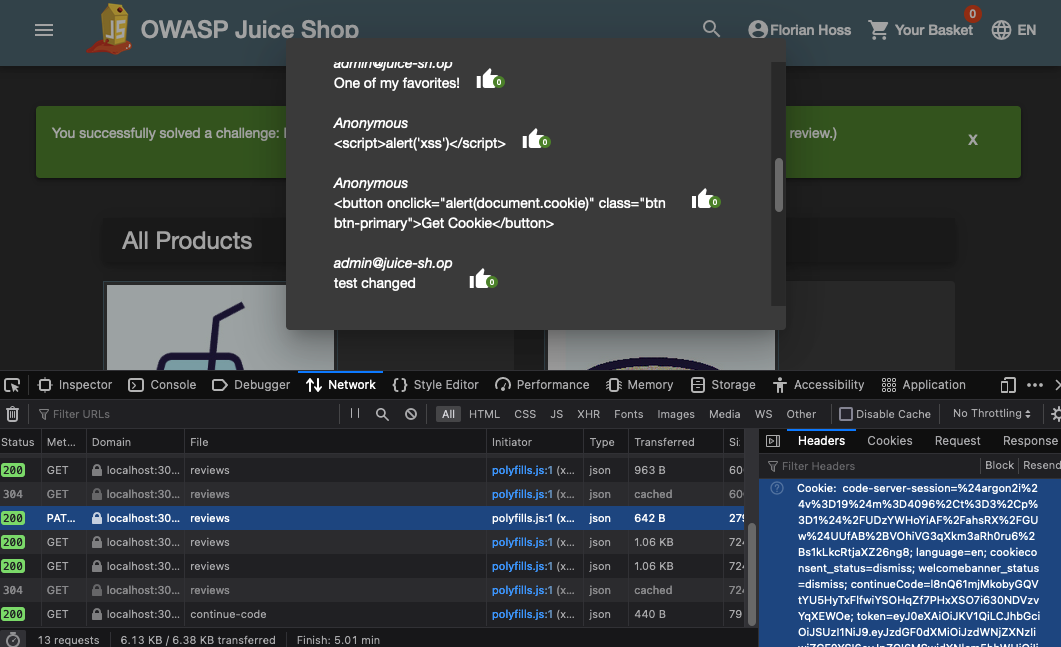1061x647 pixels.
Task: Switch to the Cookies details tab
Action: [x=890, y=441]
